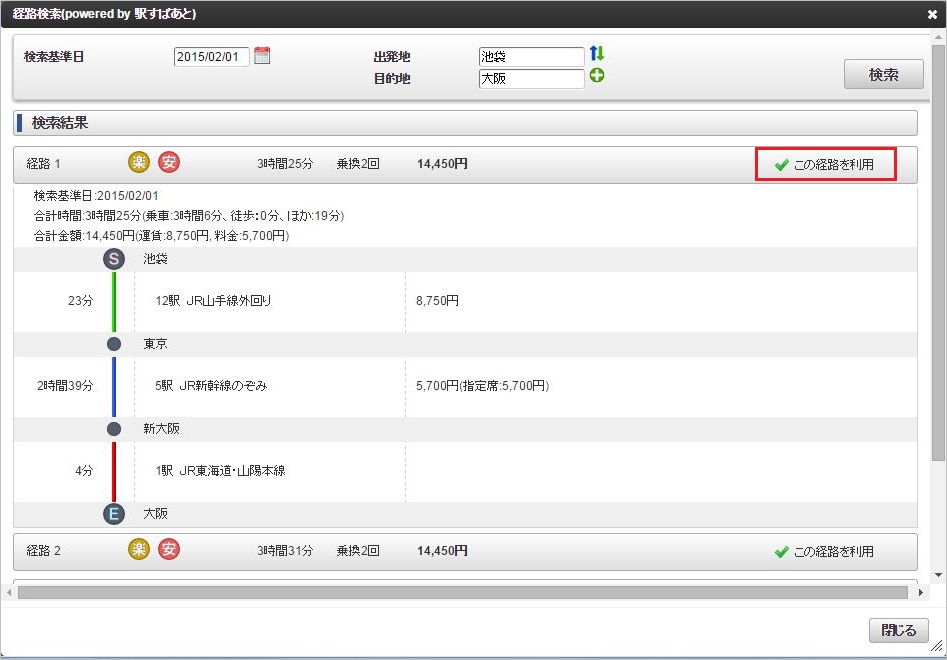The image size is (947, 660).
Task: Use route 1 via この経路を利用
Action: click(826, 164)
